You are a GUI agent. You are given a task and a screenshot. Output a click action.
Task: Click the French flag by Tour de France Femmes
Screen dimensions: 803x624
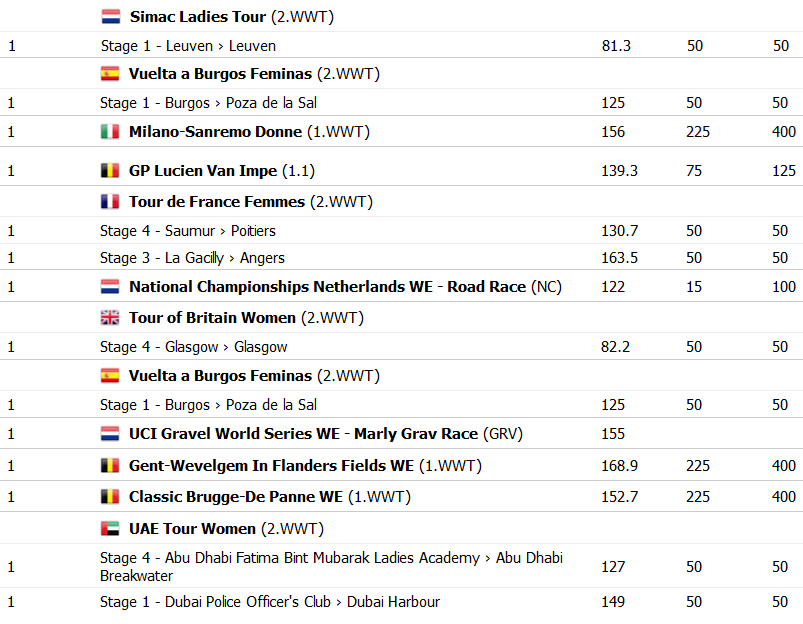click(x=110, y=201)
